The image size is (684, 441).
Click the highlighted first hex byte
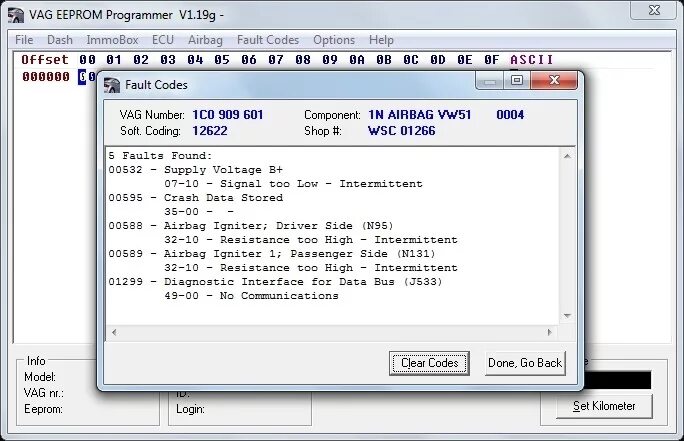click(x=82, y=77)
